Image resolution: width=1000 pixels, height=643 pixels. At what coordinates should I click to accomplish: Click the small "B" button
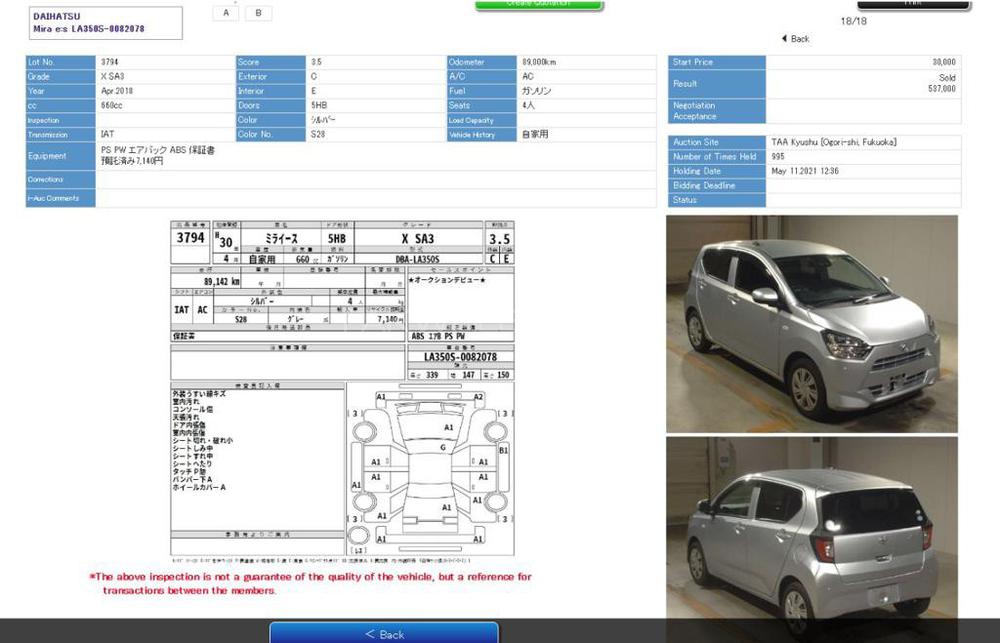click(258, 13)
